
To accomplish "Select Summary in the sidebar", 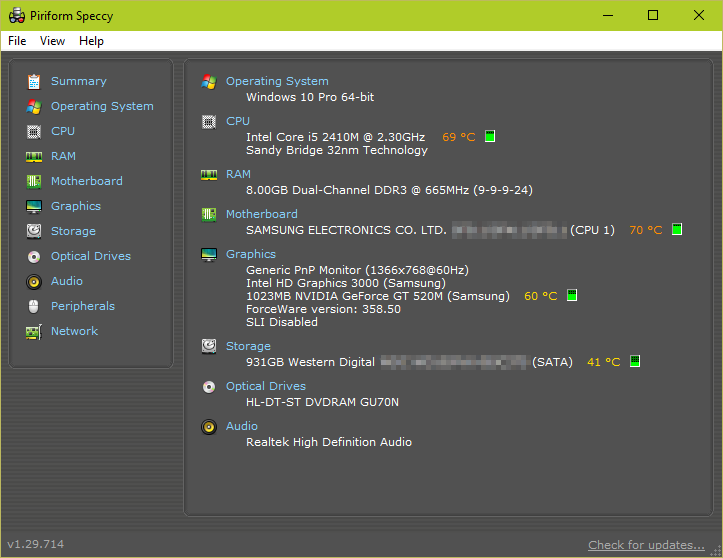I will click(x=79, y=81).
